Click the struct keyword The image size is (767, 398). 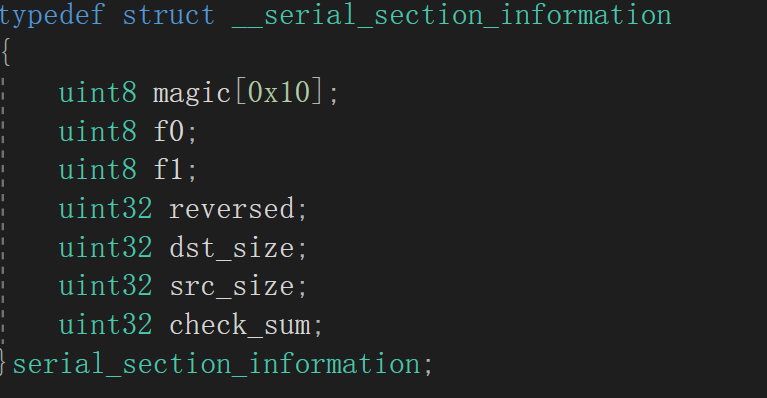pyautogui.click(x=168, y=15)
